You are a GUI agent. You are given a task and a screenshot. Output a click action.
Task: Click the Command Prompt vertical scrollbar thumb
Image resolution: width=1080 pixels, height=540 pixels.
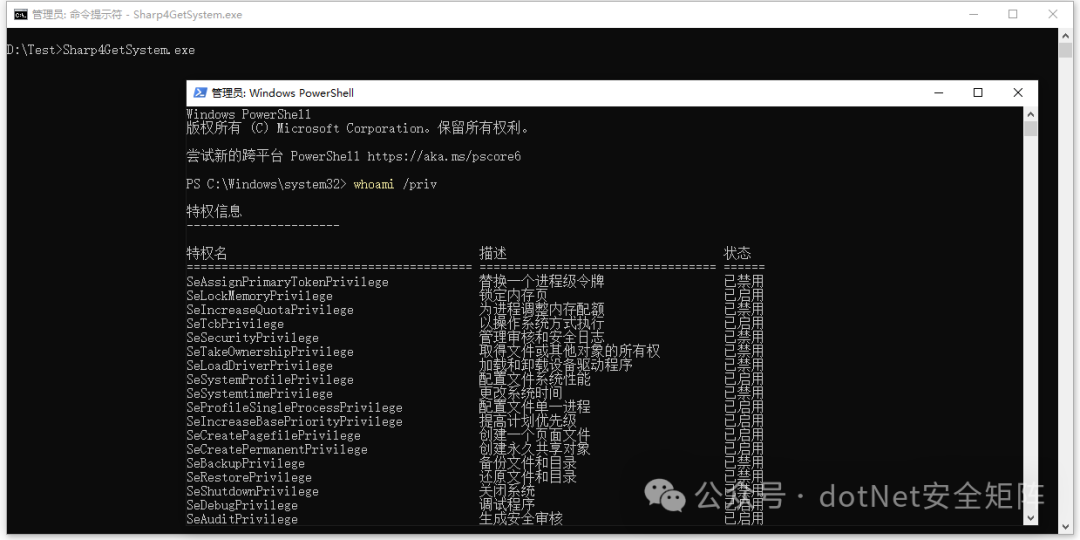1066,50
